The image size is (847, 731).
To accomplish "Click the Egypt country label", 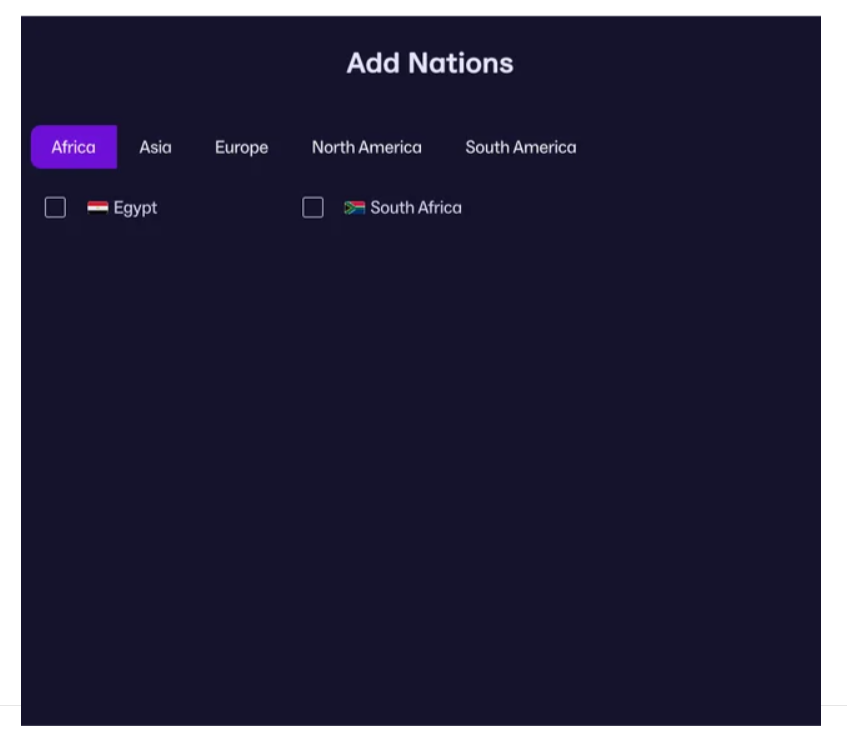I will tap(135, 208).
